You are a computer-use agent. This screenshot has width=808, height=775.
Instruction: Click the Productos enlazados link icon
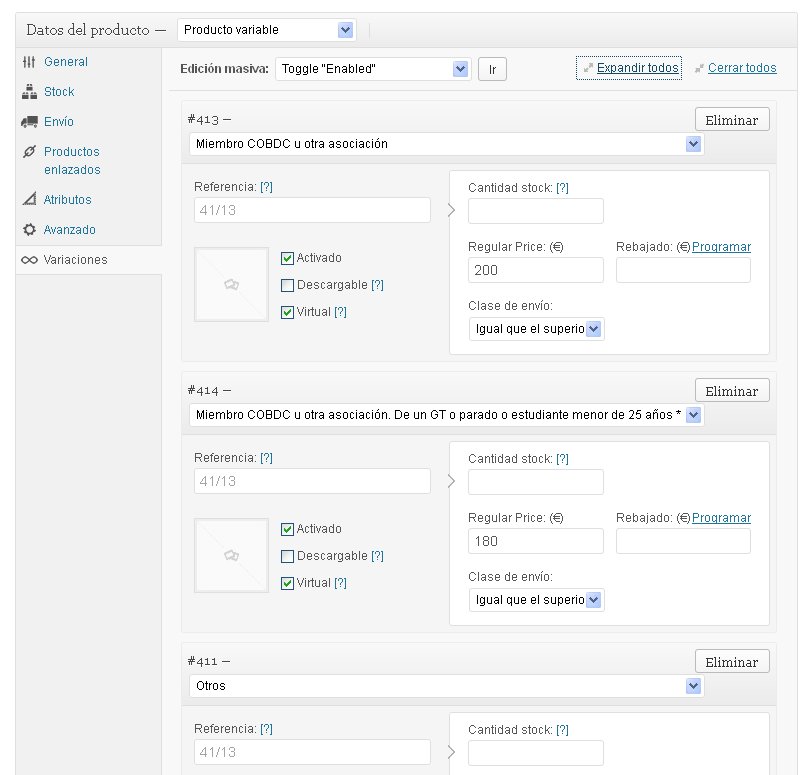click(x=29, y=151)
